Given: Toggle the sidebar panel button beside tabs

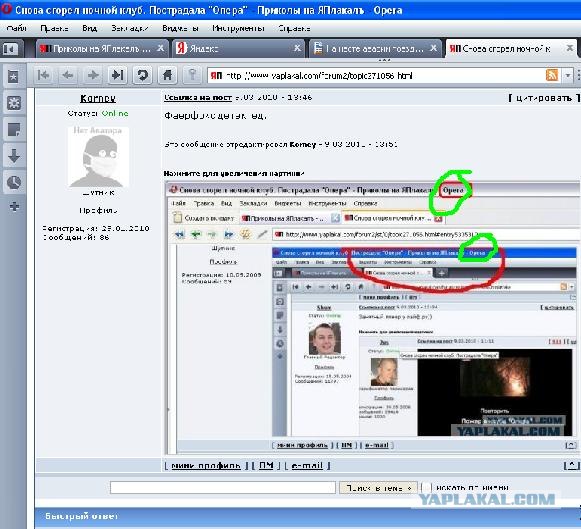Looking at the screenshot, I should [x=10, y=49].
